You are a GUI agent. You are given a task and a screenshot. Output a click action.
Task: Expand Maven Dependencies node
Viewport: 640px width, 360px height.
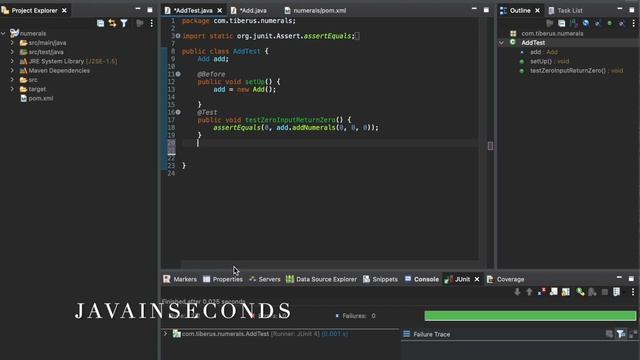click(12, 71)
